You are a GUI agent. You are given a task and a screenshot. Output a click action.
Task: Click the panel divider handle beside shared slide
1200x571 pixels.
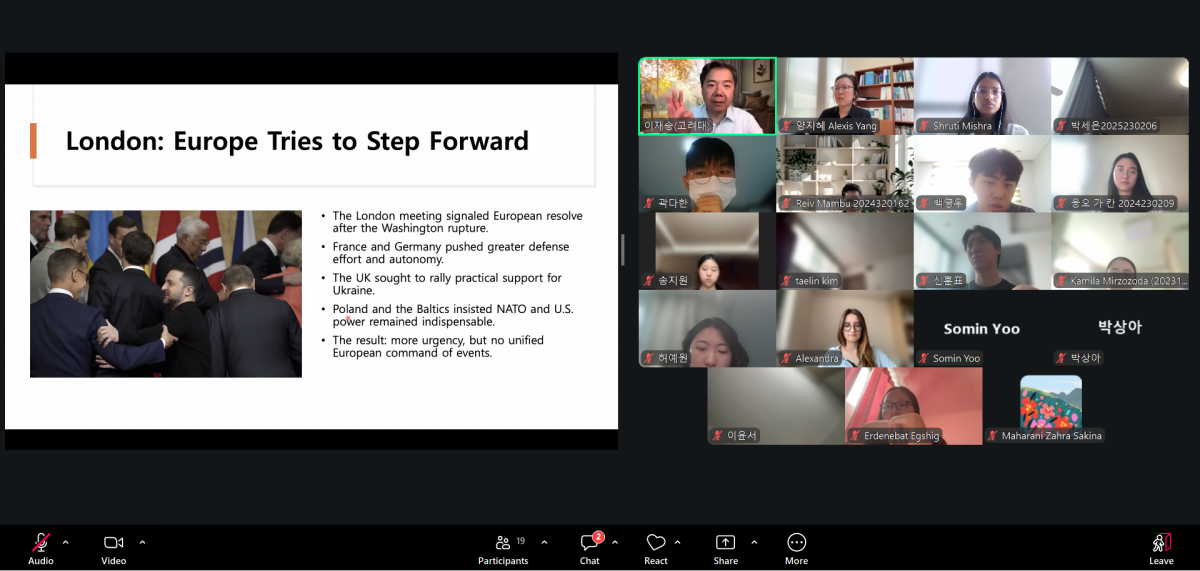coord(624,250)
